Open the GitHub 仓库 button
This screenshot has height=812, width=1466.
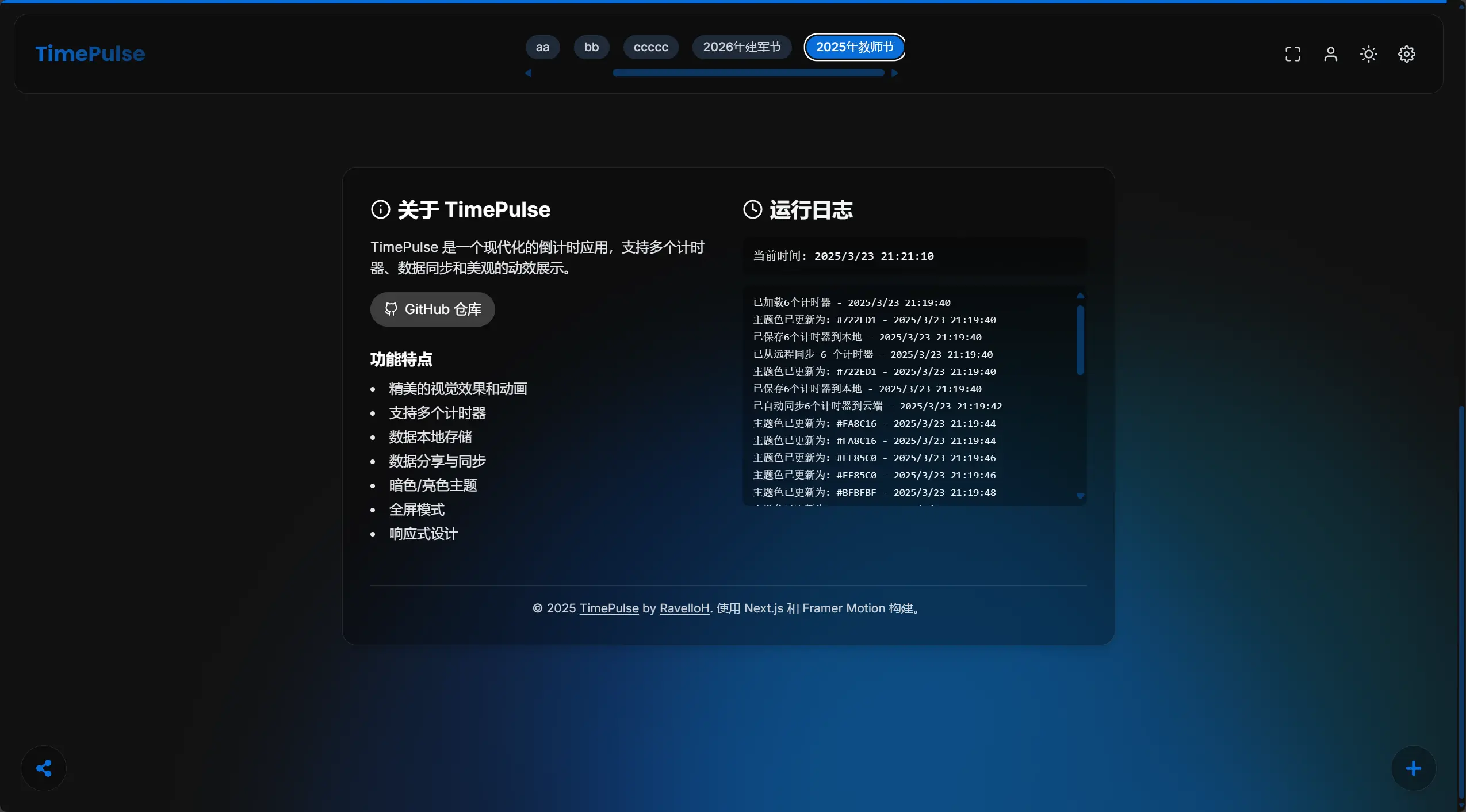point(432,309)
